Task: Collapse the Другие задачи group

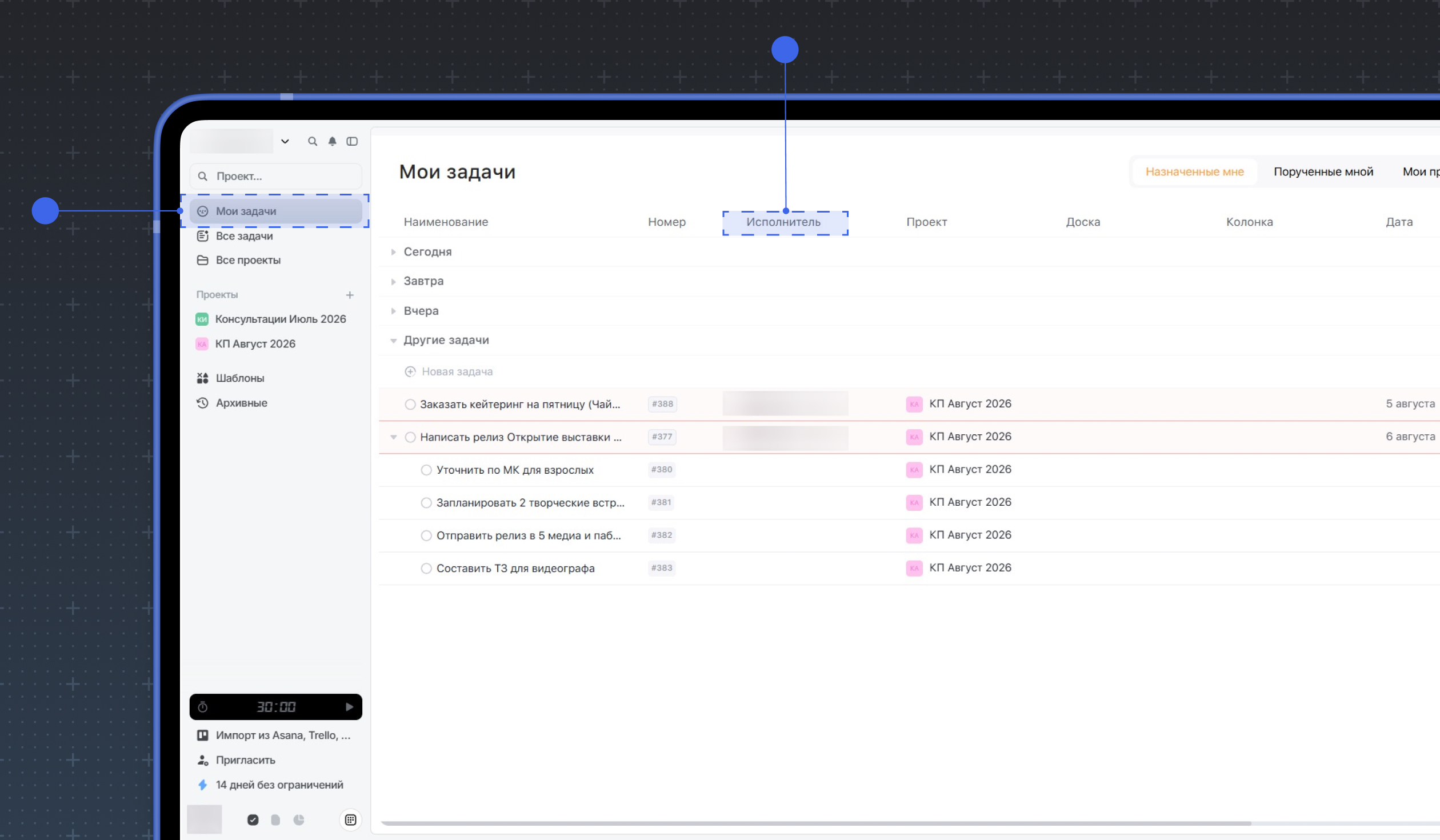Action: tap(393, 341)
